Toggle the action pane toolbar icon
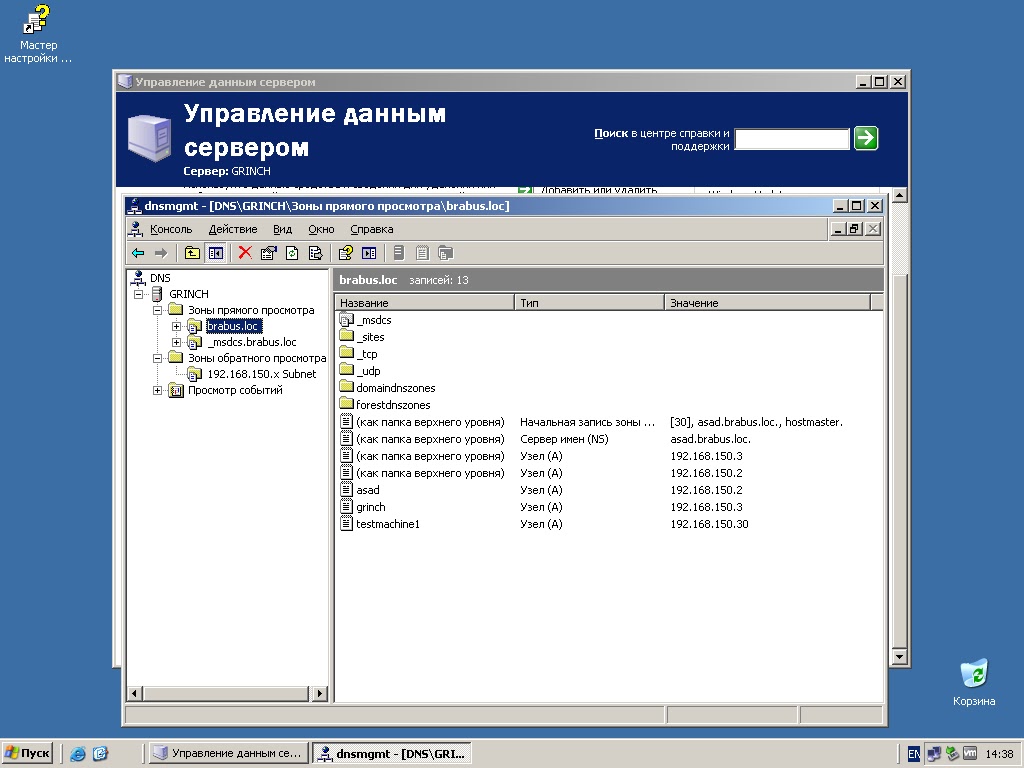1024x768 pixels. [x=369, y=253]
